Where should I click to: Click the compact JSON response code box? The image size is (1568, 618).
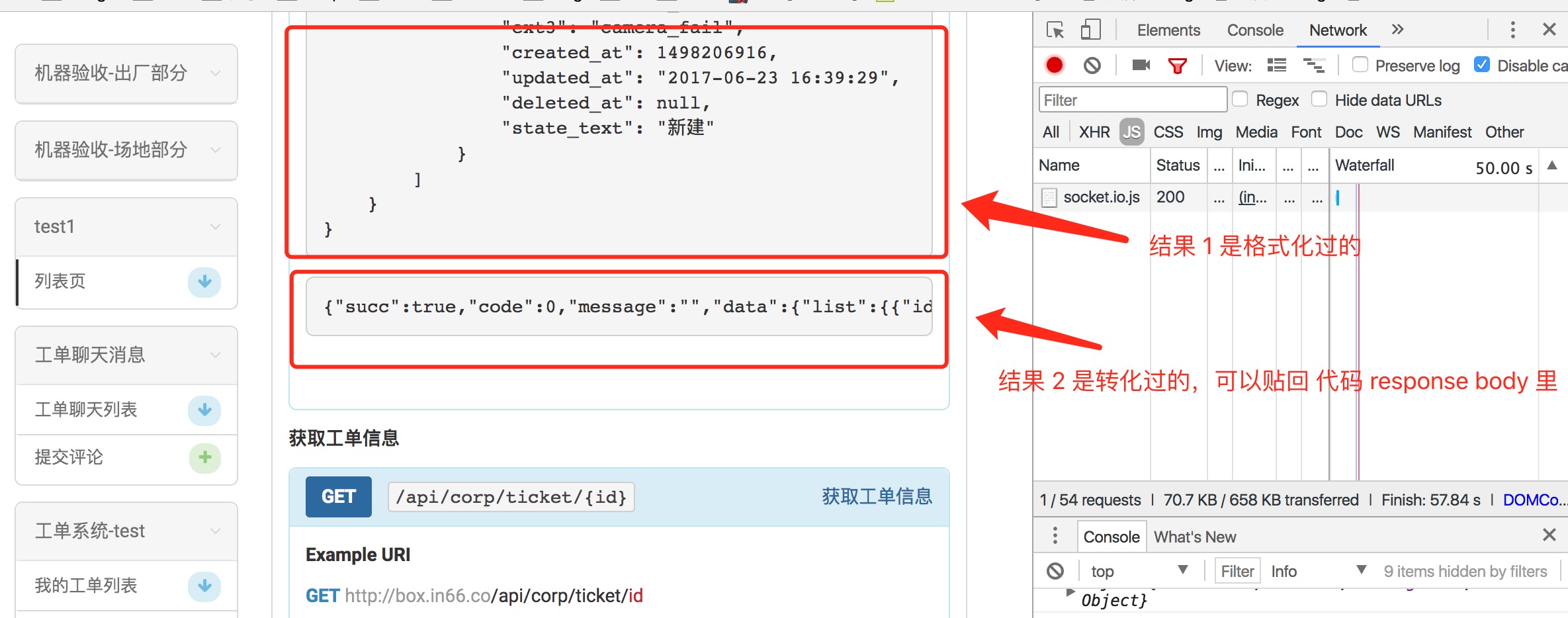[x=619, y=307]
